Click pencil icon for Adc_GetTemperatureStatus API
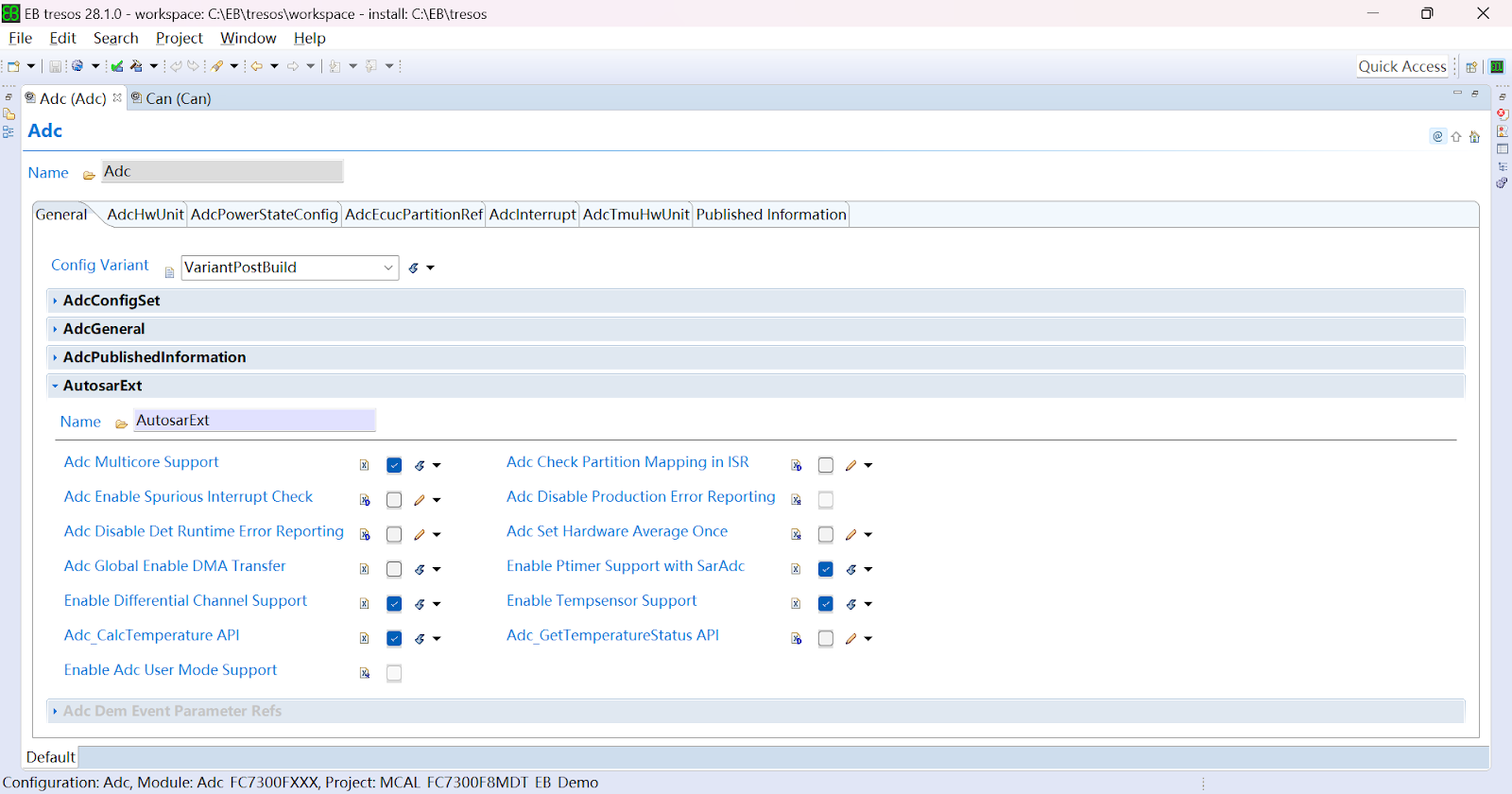 click(x=851, y=639)
